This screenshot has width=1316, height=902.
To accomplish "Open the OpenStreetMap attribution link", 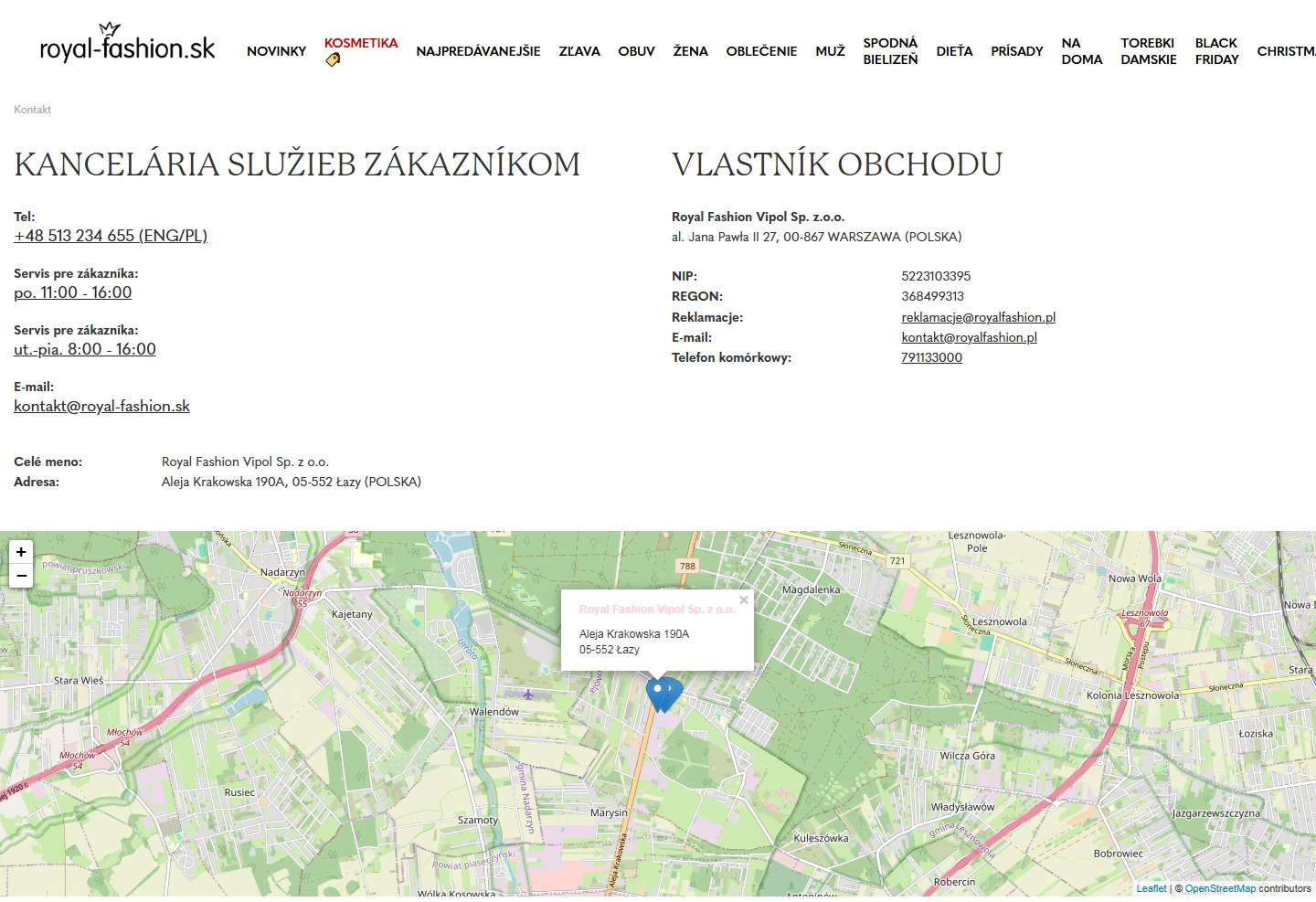I will coord(1220,888).
